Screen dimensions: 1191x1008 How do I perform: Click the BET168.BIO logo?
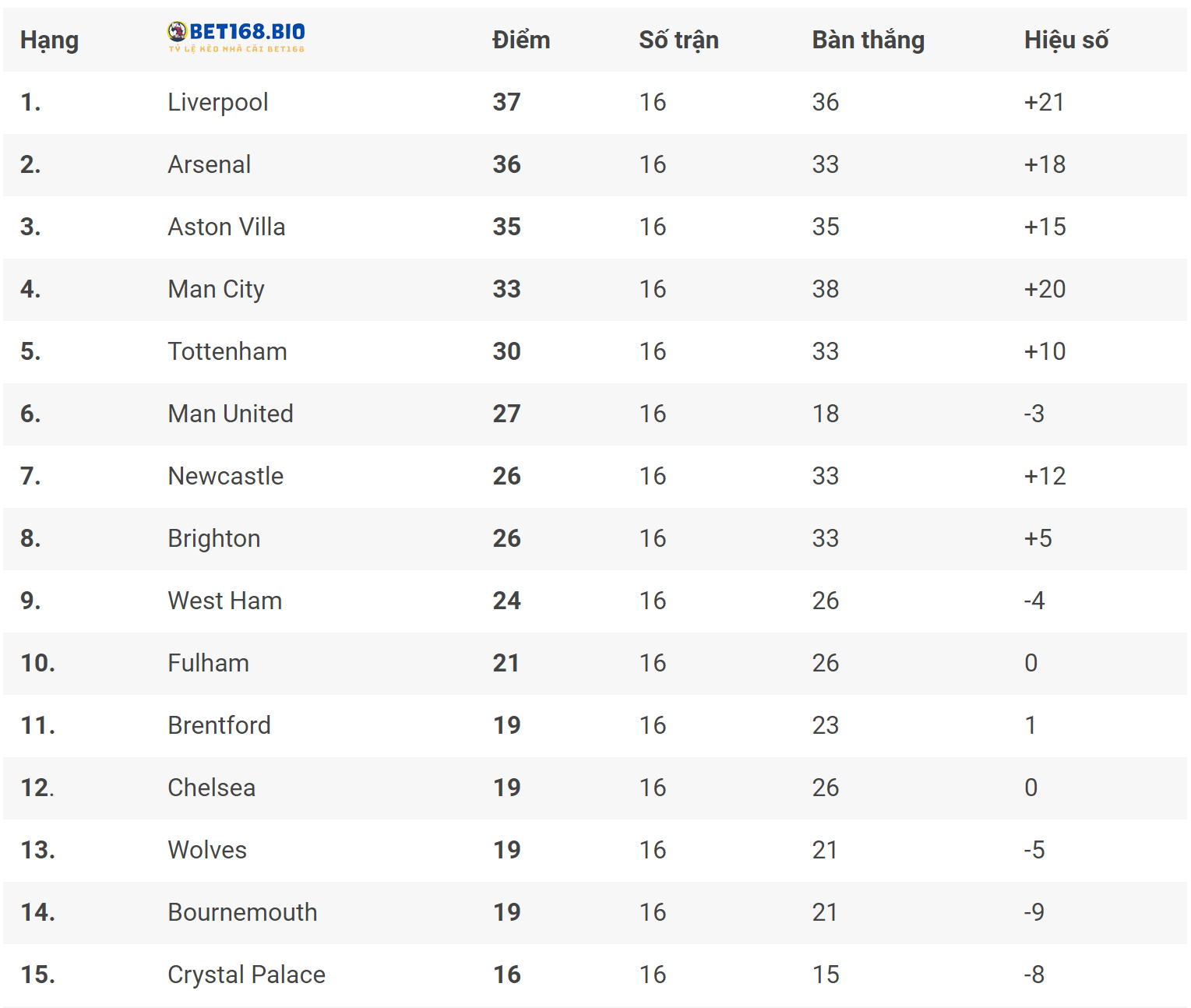[236, 37]
